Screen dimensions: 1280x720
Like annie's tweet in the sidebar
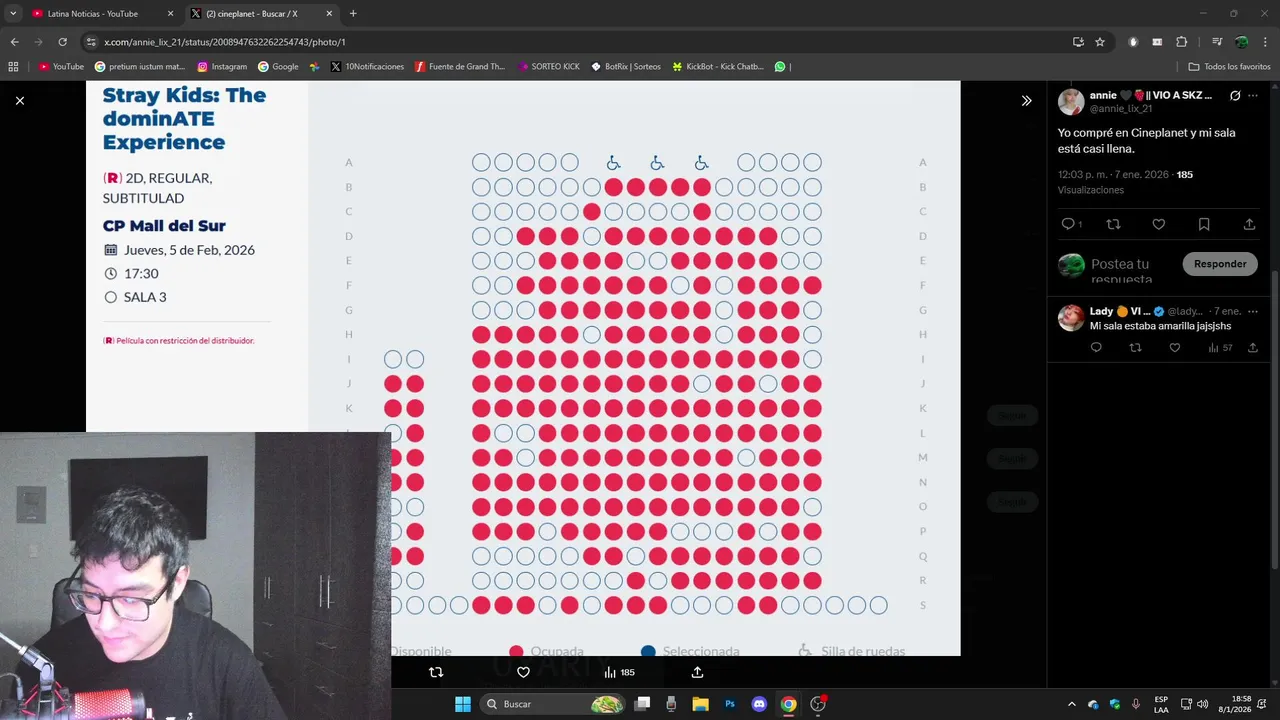pyautogui.click(x=1158, y=224)
